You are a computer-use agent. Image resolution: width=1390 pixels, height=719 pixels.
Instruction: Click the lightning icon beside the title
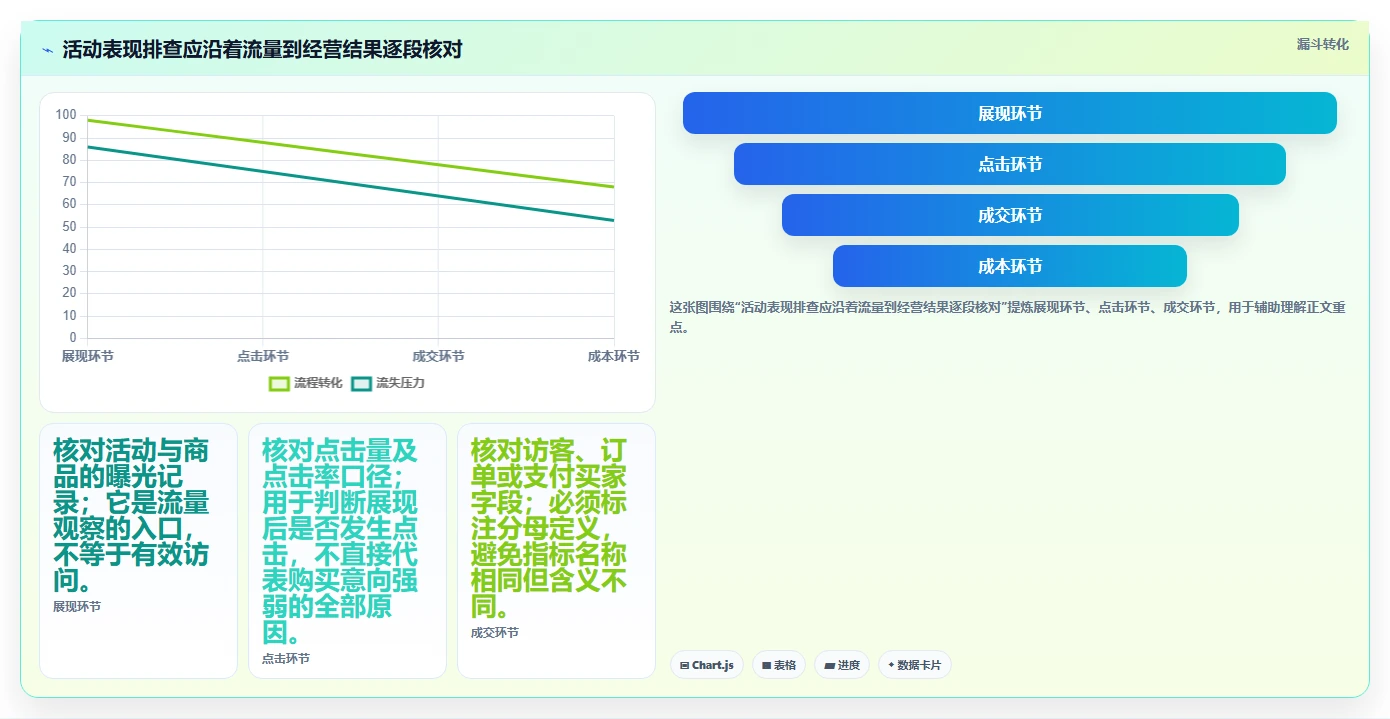(47, 50)
